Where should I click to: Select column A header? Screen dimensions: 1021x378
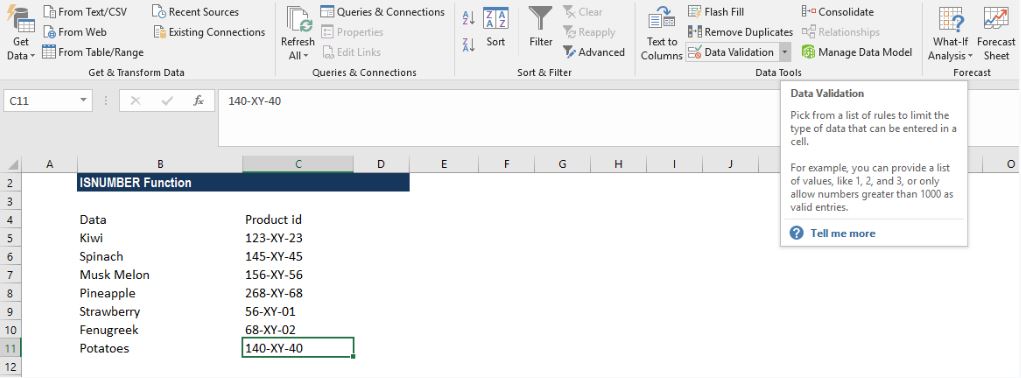coord(49,165)
